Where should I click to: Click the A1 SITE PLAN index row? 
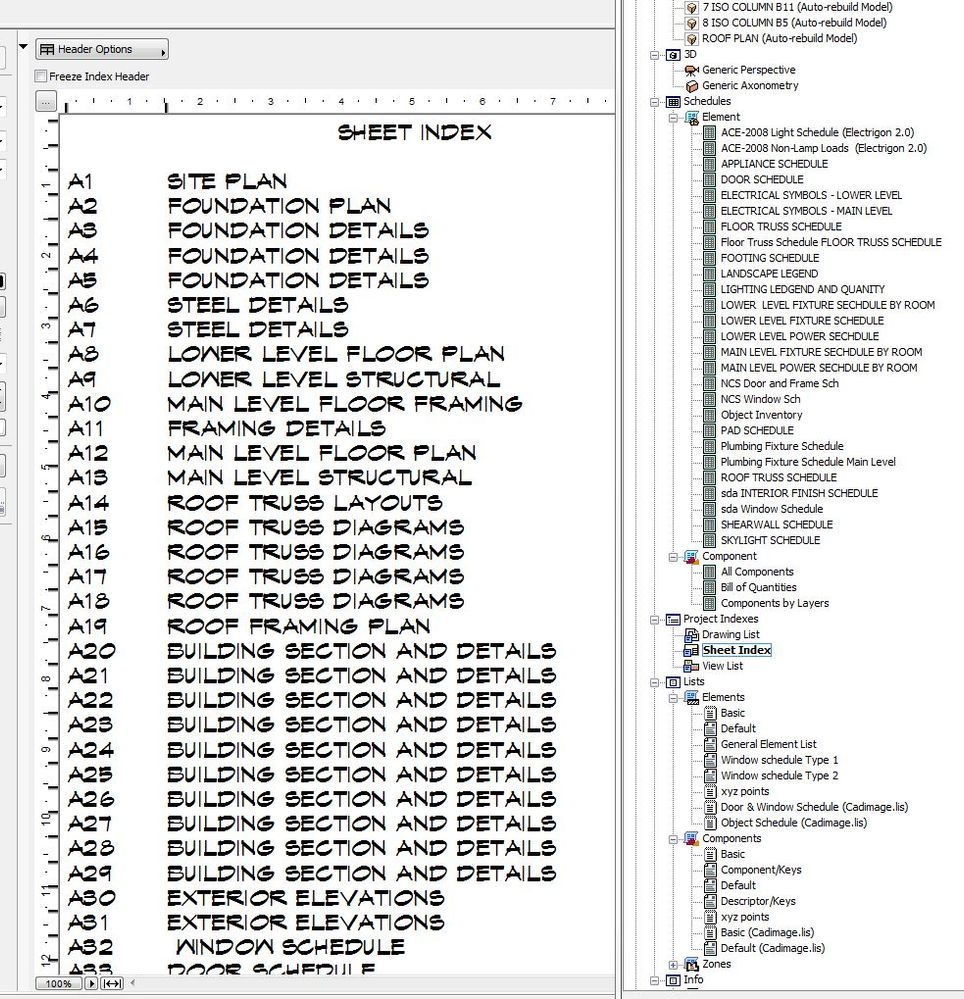click(178, 182)
